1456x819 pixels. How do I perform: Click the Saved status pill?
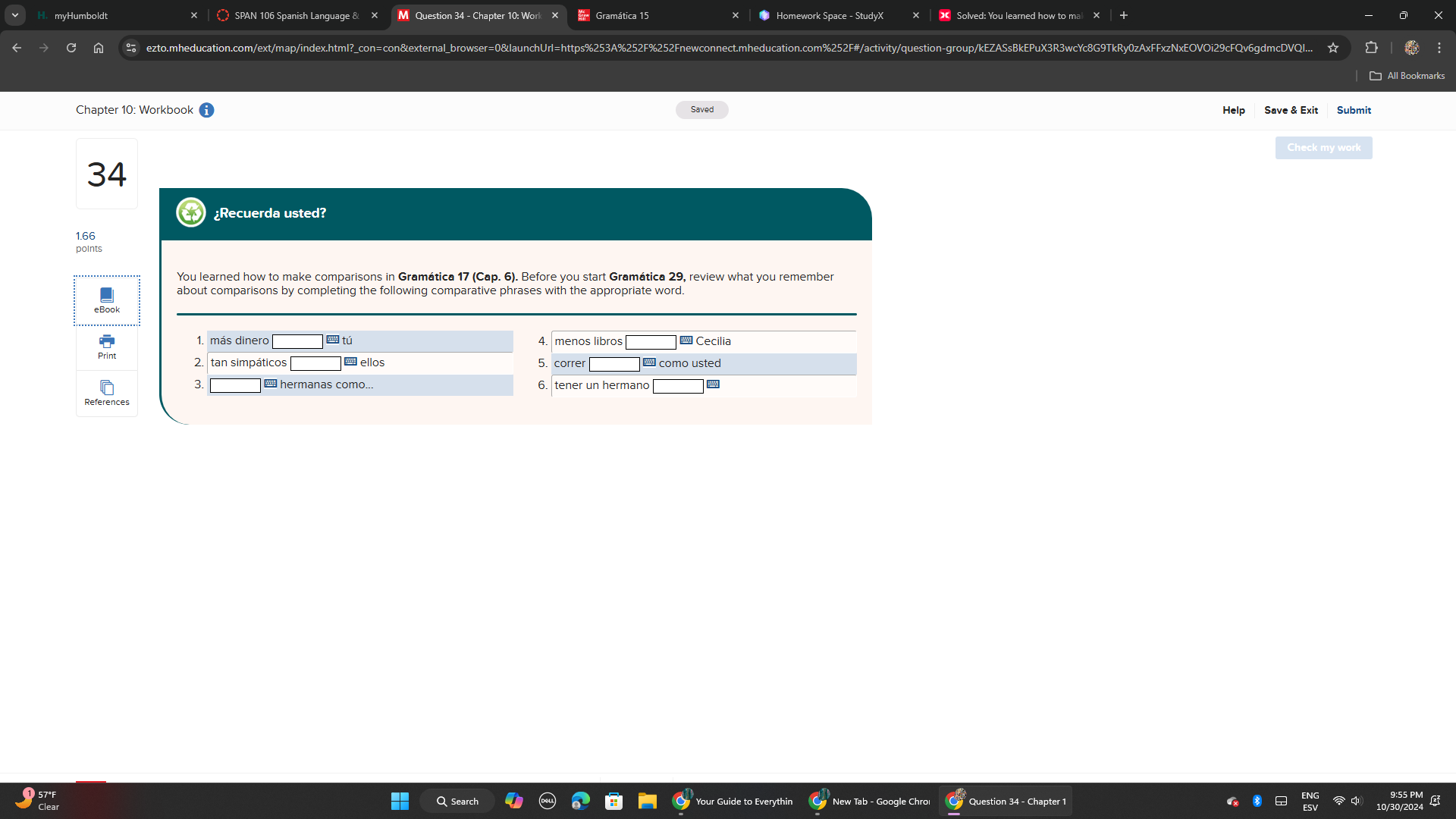[x=702, y=110]
